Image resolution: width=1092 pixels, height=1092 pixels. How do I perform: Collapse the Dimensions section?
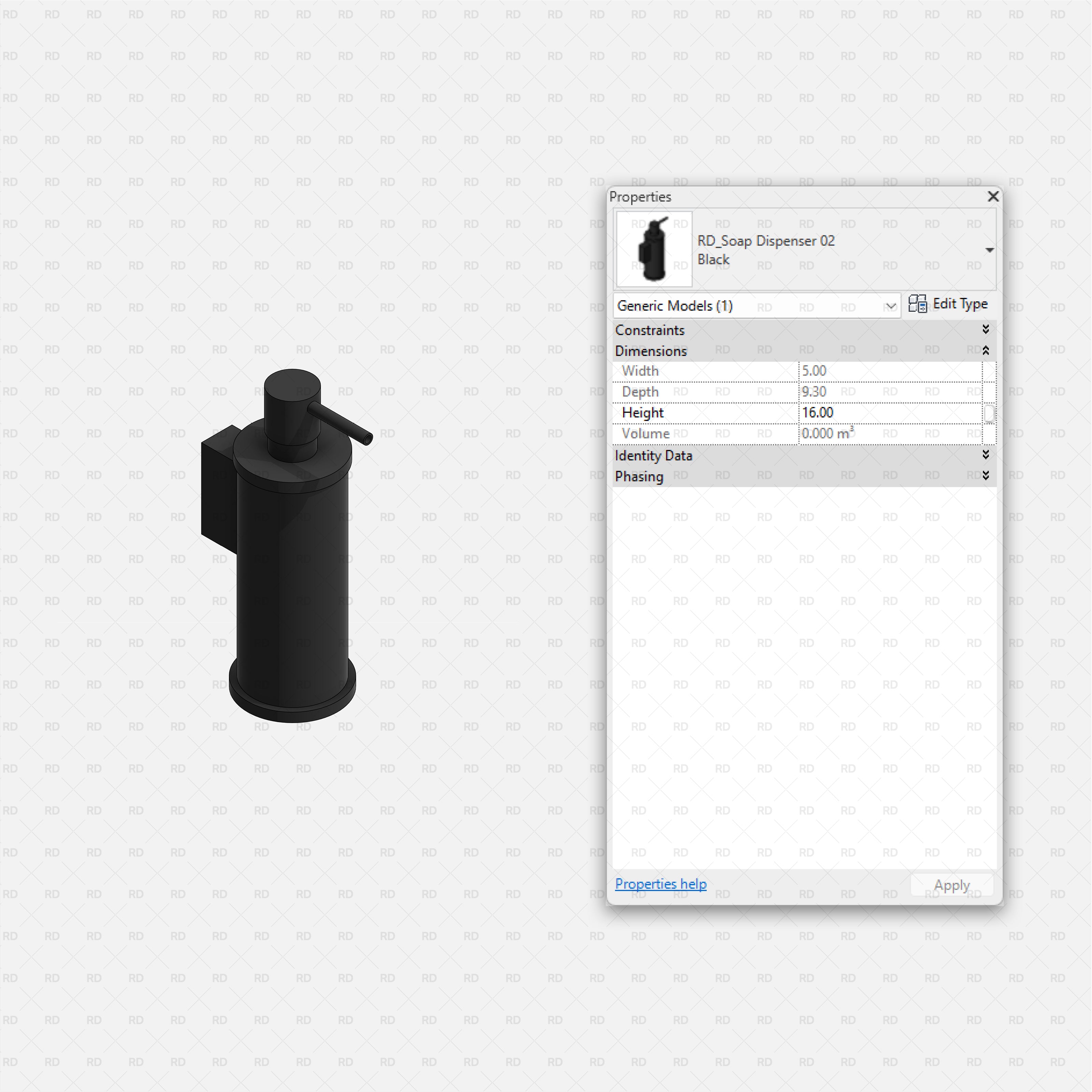(x=986, y=350)
